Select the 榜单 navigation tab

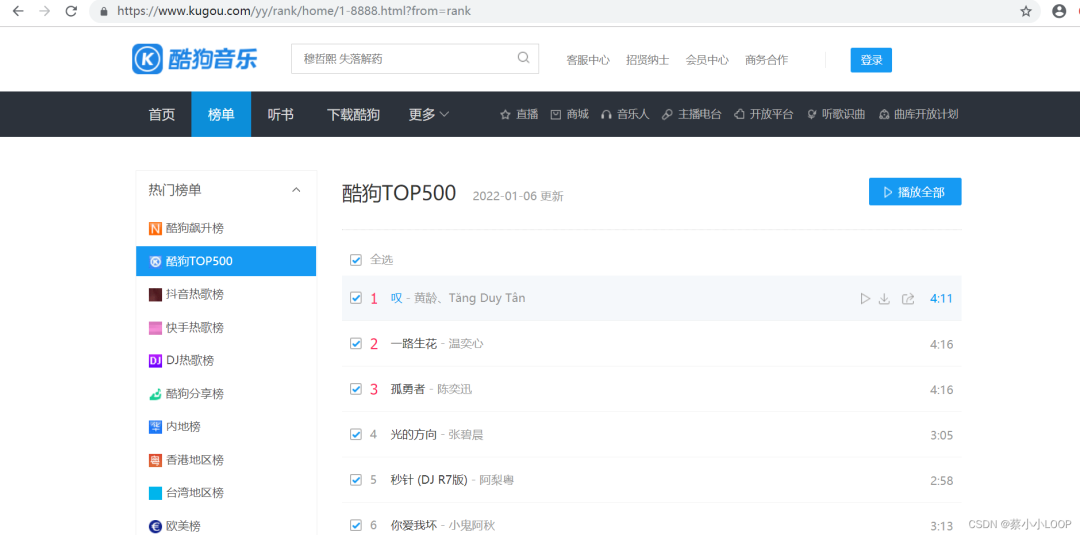tap(221, 114)
